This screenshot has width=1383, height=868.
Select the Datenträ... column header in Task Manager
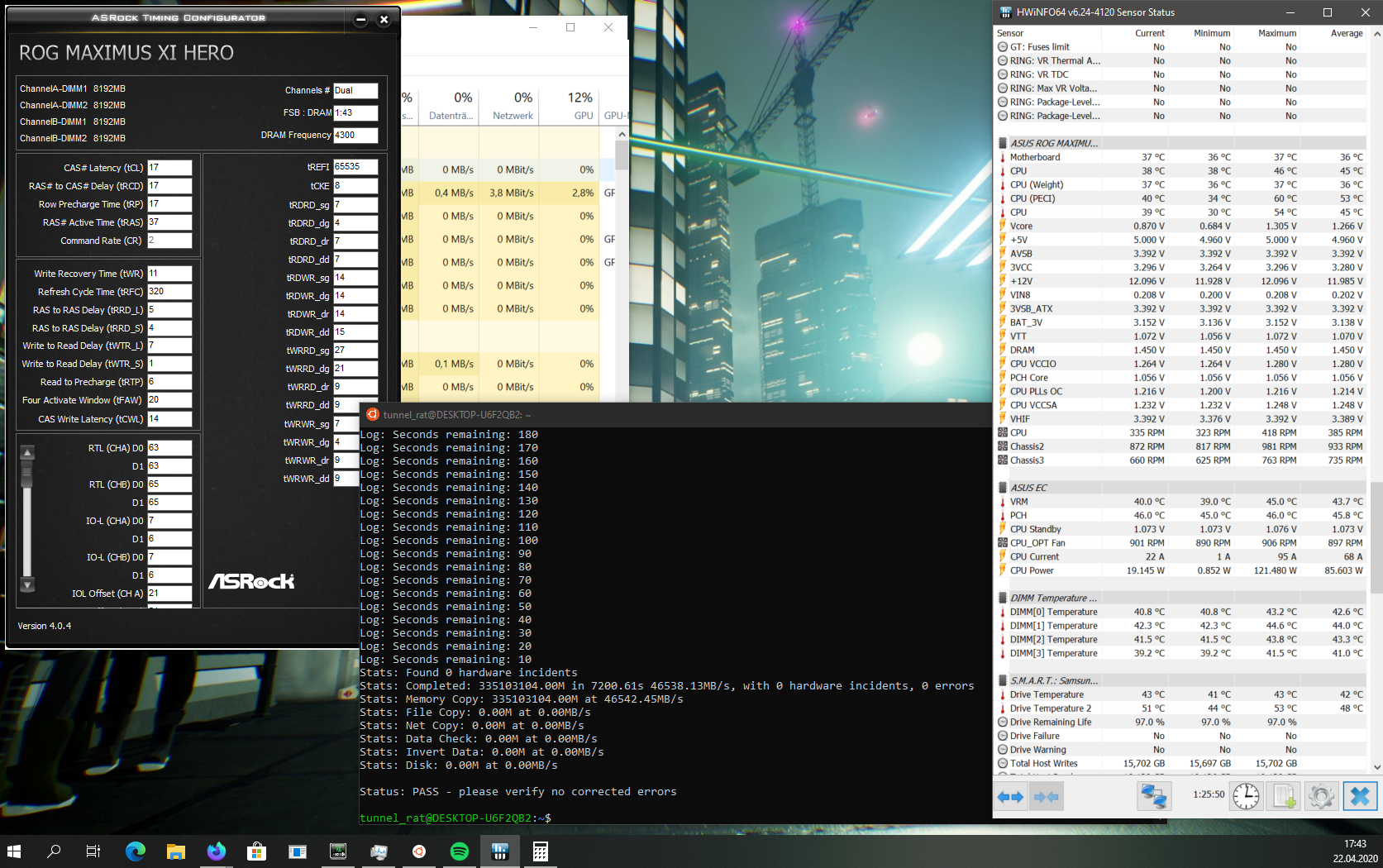click(x=451, y=106)
